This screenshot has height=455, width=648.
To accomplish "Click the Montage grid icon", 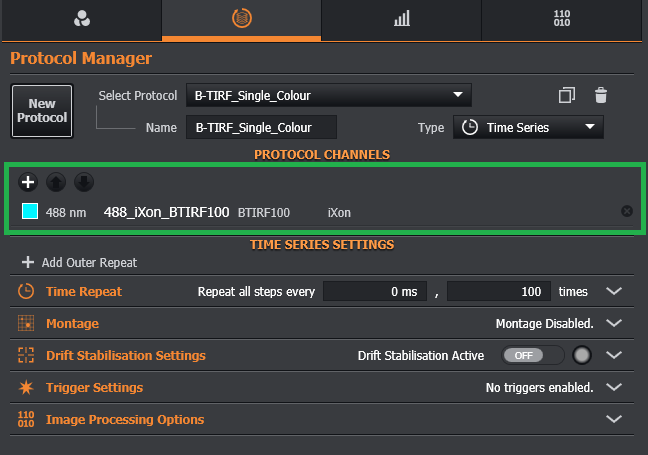I will click(x=26, y=323).
